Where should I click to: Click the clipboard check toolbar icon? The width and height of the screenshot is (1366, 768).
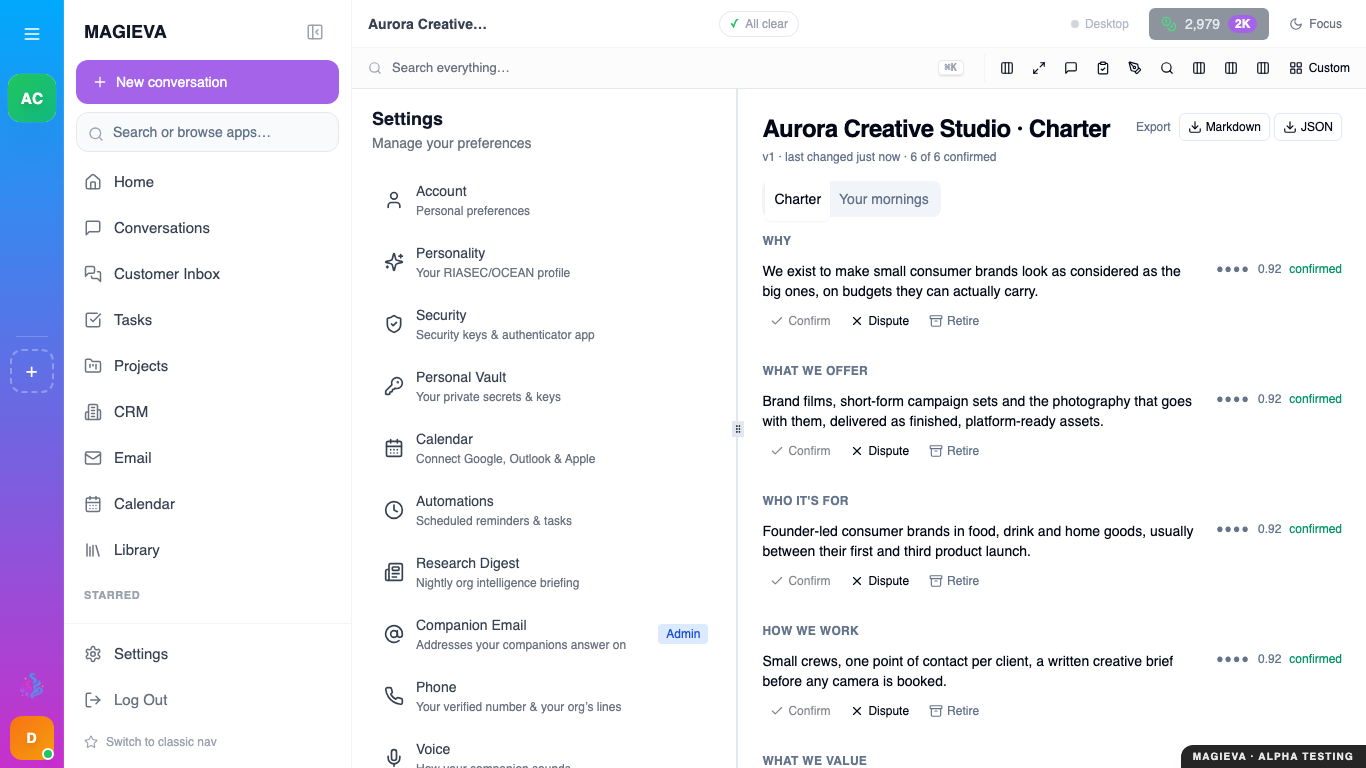[x=1103, y=68]
